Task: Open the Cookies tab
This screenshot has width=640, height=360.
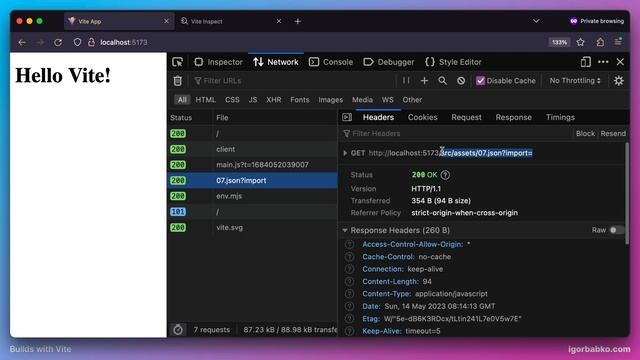Action: coord(422,117)
